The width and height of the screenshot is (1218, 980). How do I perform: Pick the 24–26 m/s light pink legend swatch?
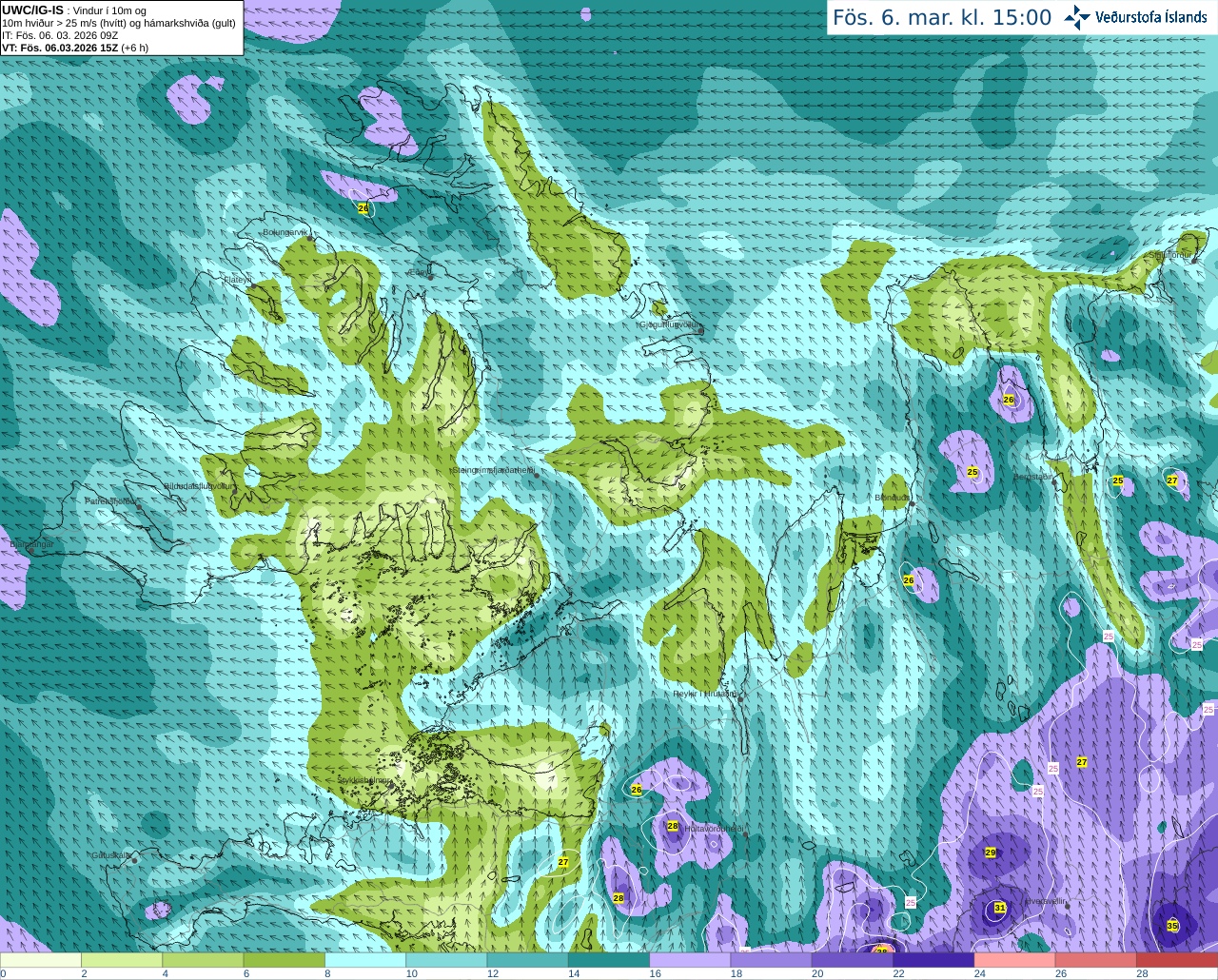(1015, 960)
